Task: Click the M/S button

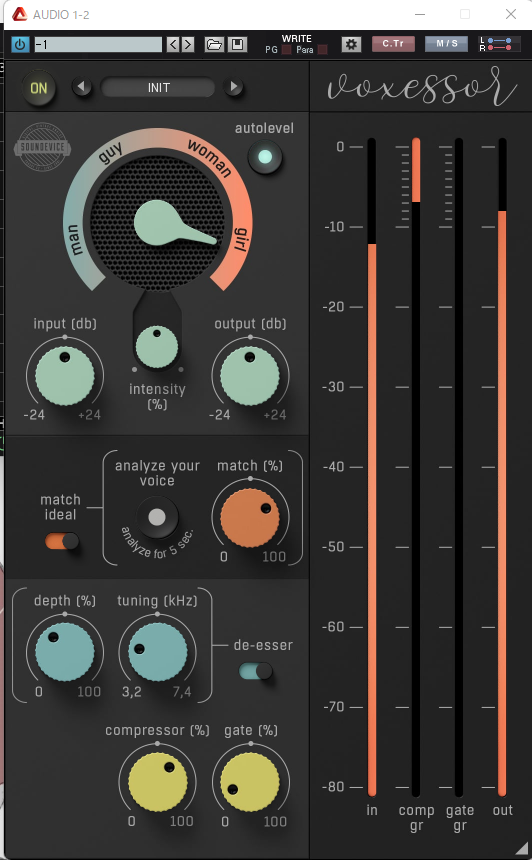Action: 446,44
